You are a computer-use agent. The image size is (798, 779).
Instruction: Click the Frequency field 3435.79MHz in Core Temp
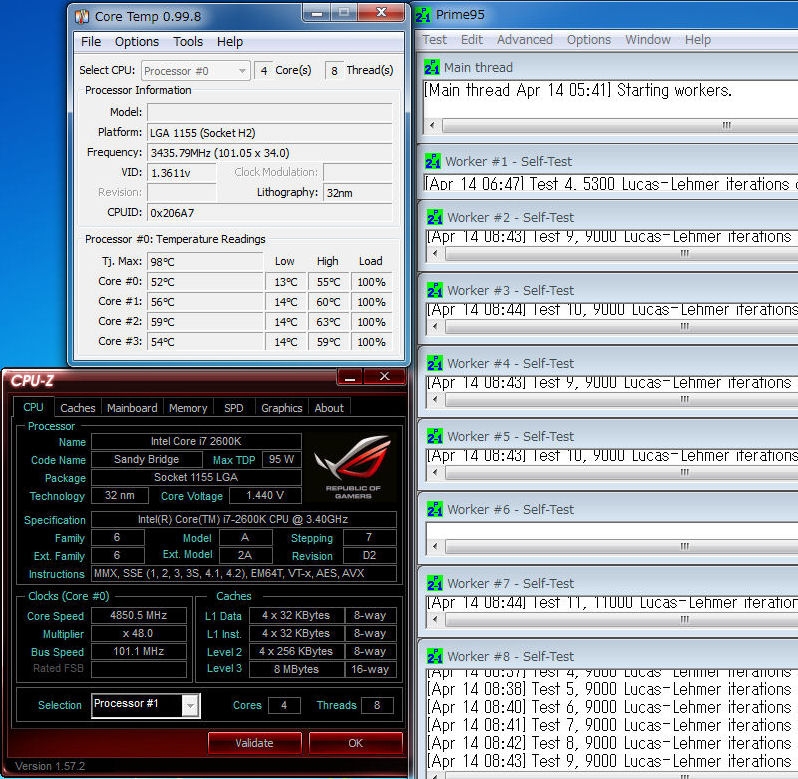point(269,153)
